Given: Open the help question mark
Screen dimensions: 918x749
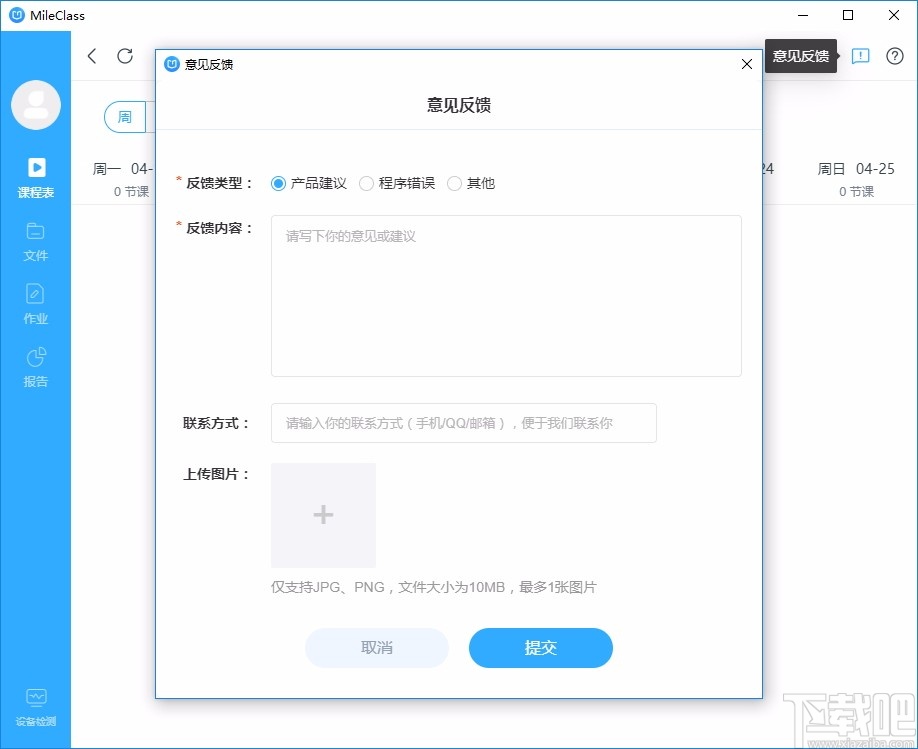Looking at the screenshot, I should click(x=894, y=57).
